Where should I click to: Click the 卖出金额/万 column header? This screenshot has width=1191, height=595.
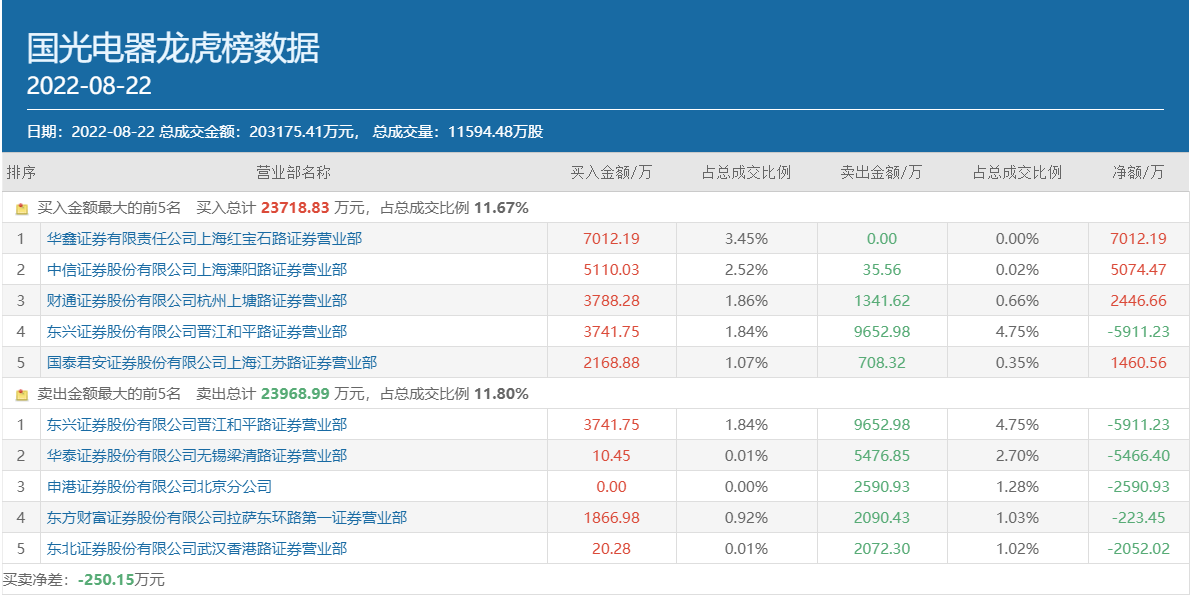[x=881, y=173]
